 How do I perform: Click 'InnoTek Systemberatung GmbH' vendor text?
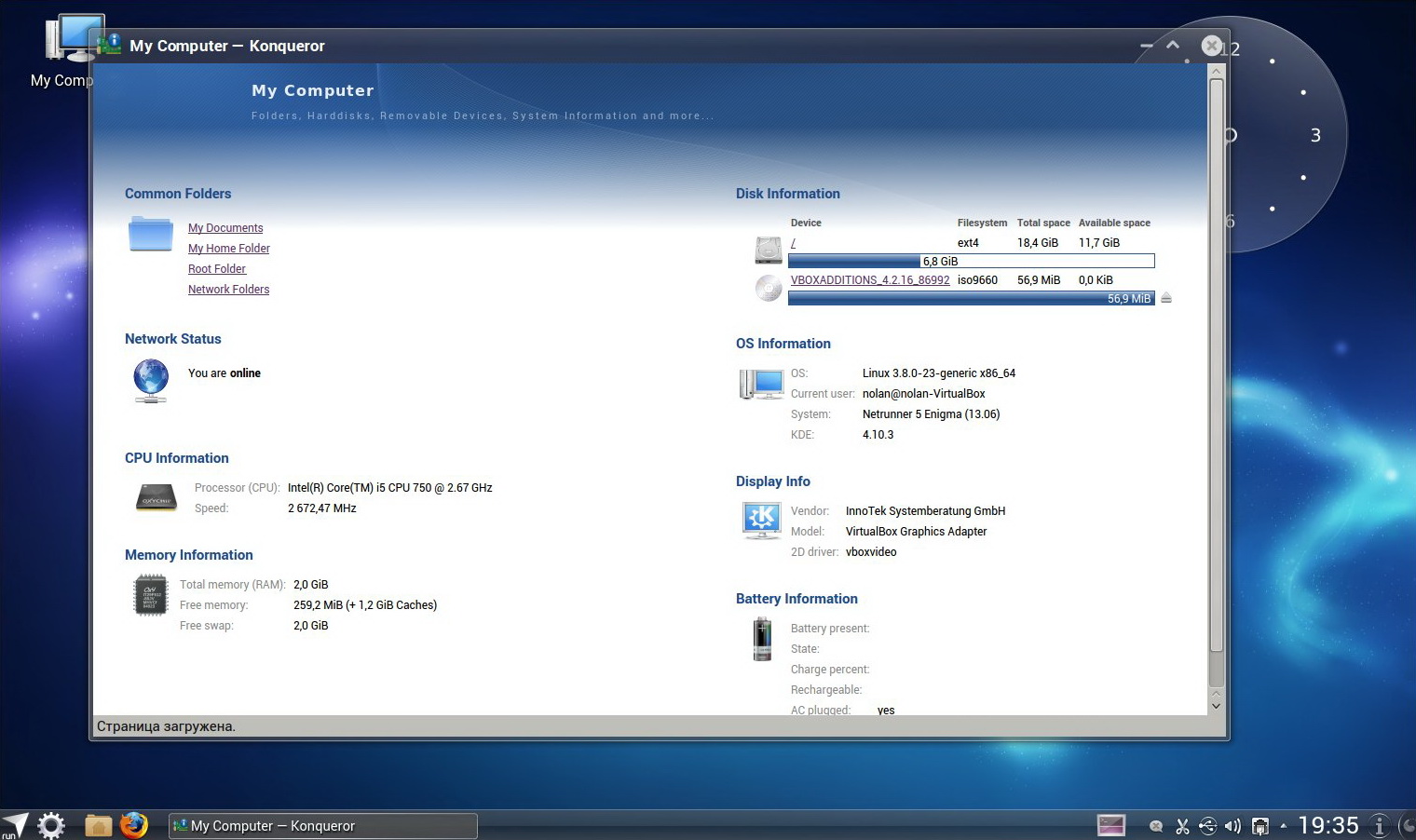pos(926,511)
